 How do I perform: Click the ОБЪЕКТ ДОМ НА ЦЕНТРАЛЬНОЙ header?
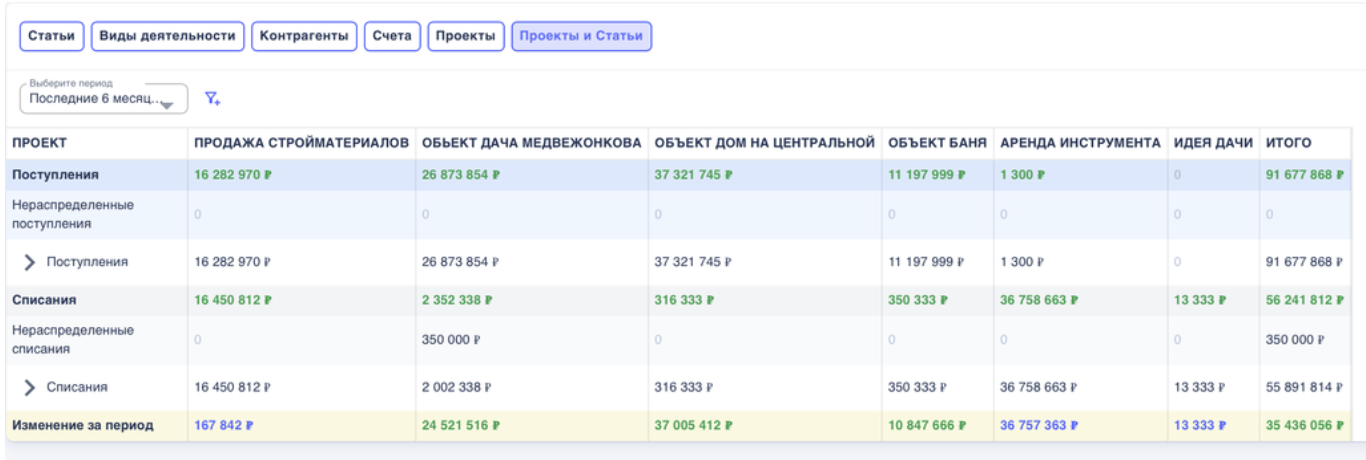click(765, 143)
